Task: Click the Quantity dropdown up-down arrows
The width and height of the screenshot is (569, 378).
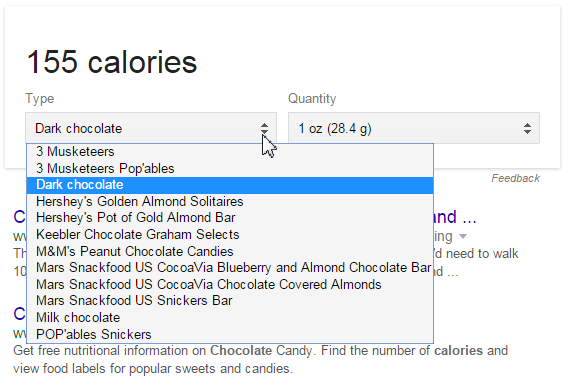Action: click(527, 128)
